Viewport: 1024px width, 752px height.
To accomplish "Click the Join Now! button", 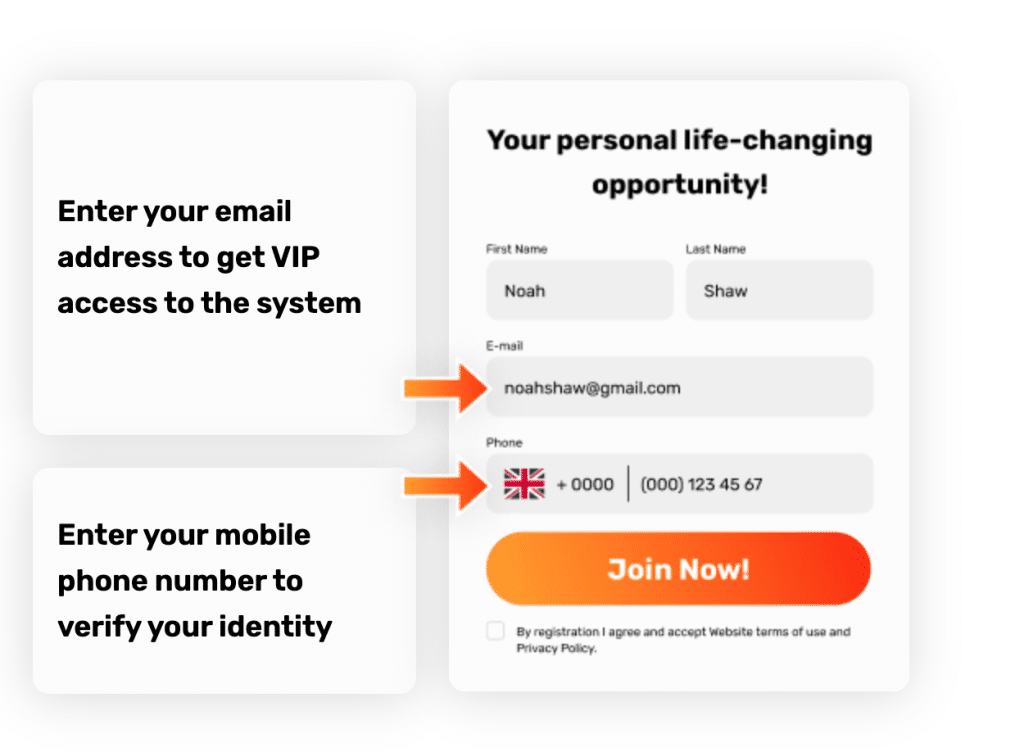I will [x=679, y=569].
